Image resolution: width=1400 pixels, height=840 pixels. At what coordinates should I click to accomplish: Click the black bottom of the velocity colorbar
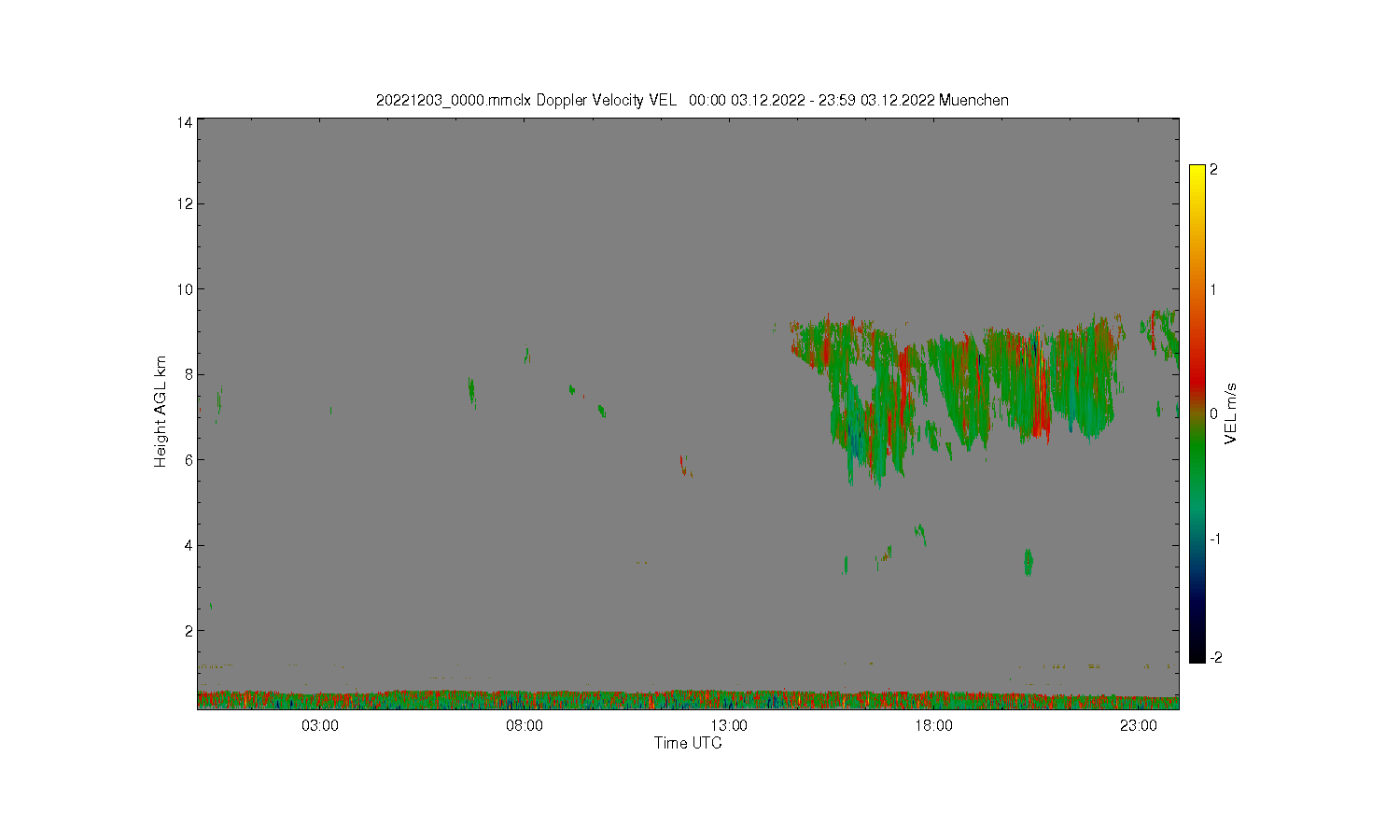1197,651
